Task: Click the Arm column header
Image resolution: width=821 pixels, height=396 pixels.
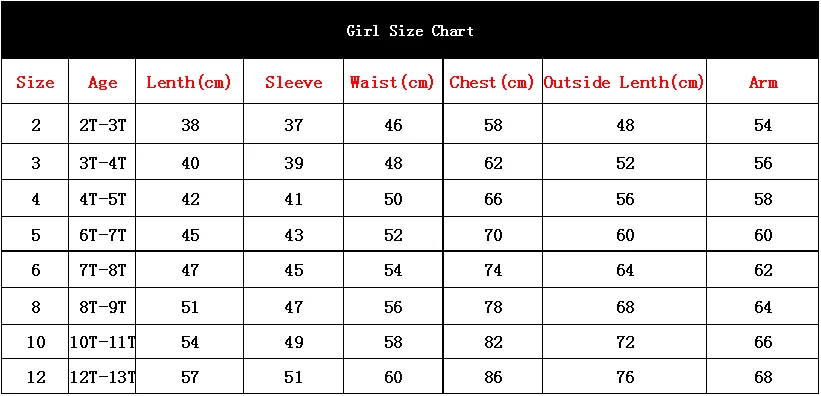Action: [763, 82]
